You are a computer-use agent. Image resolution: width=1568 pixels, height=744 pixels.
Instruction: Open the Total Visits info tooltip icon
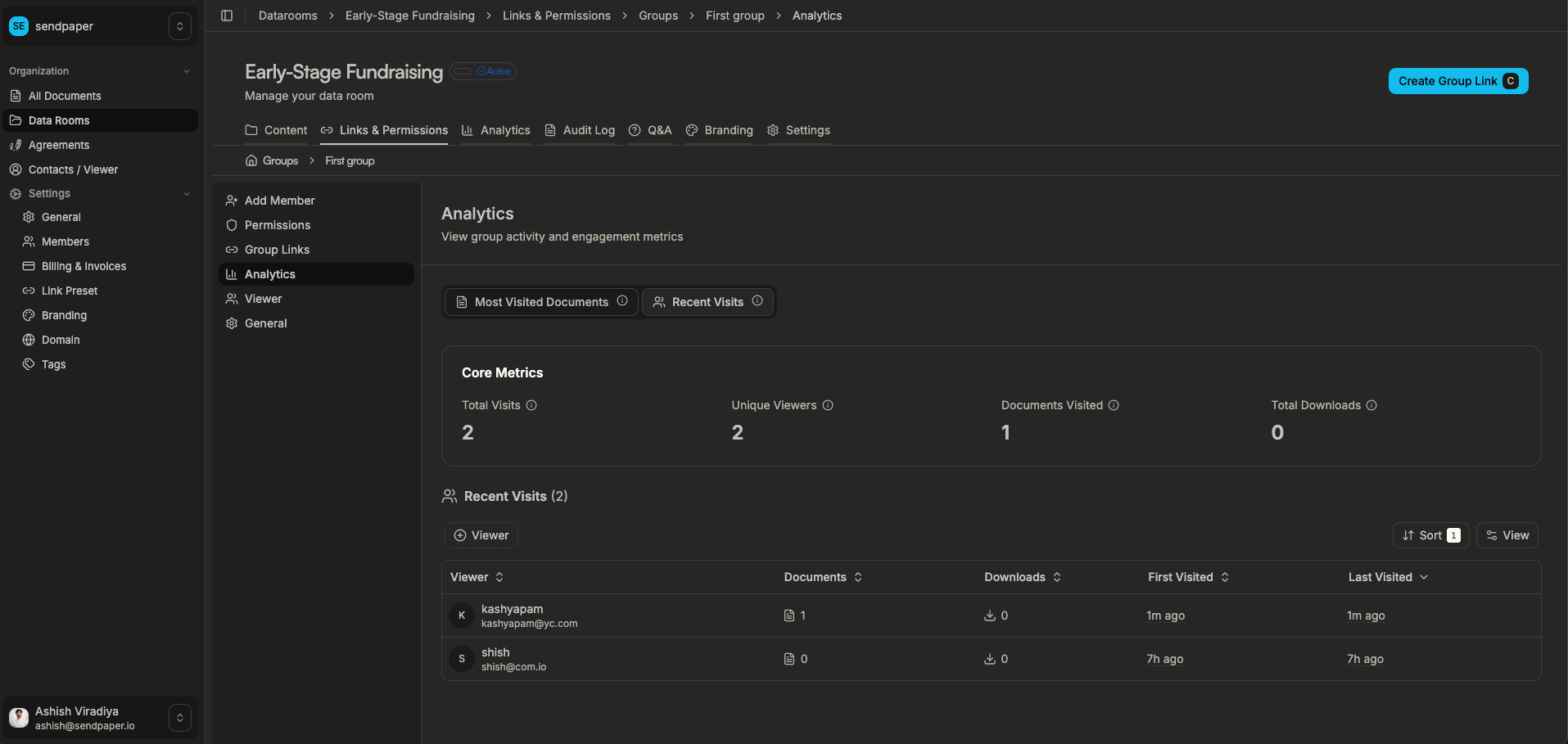(x=531, y=405)
